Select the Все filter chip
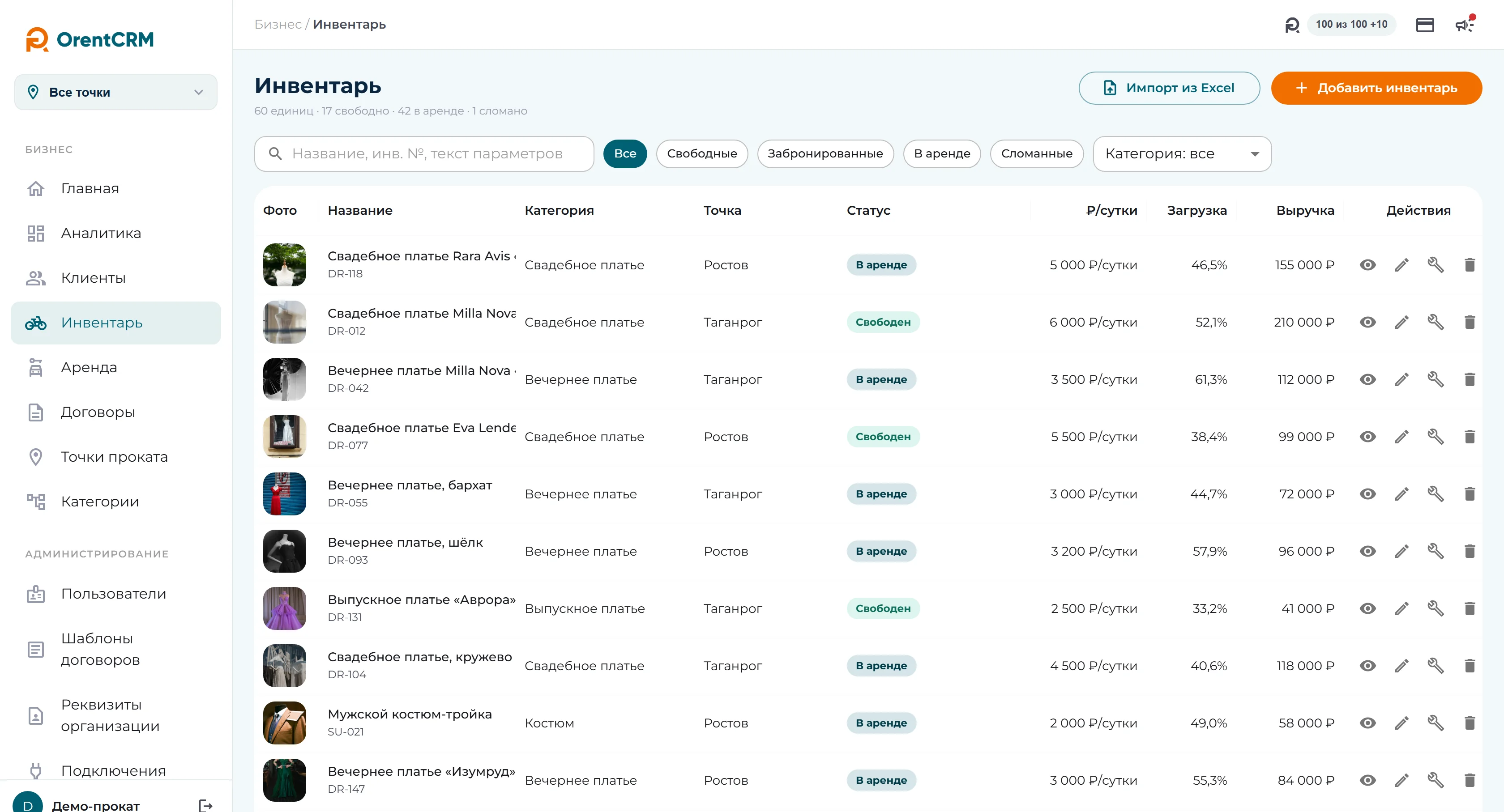Image resolution: width=1504 pixels, height=812 pixels. click(x=625, y=153)
